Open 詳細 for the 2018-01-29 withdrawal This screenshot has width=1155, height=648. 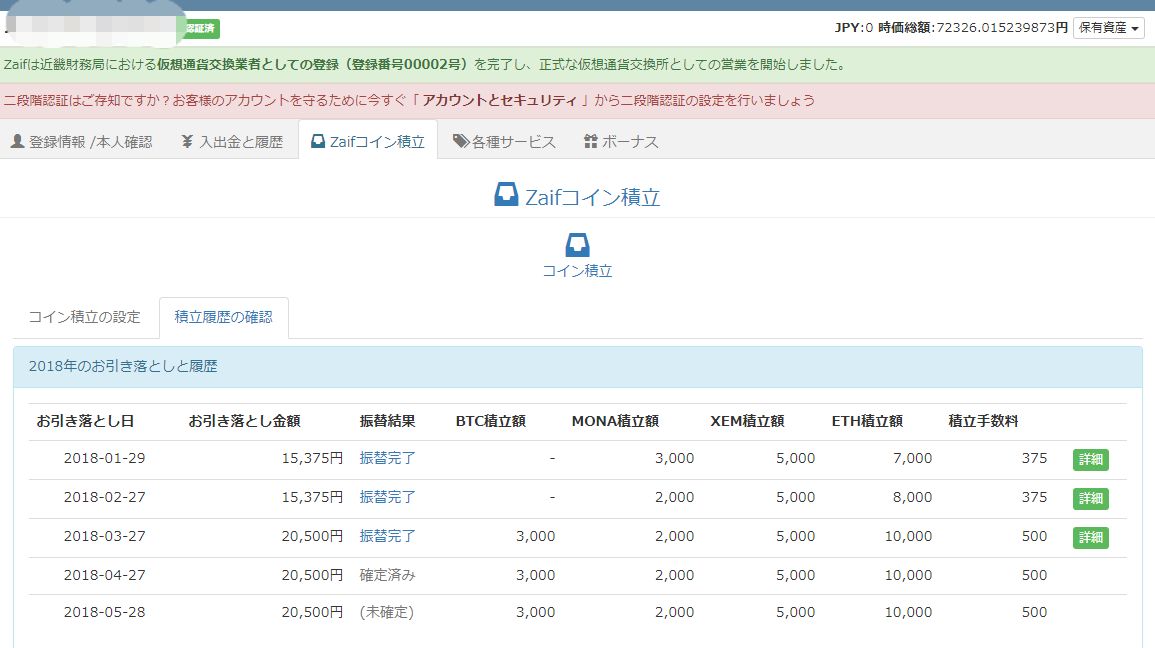click(x=1090, y=460)
